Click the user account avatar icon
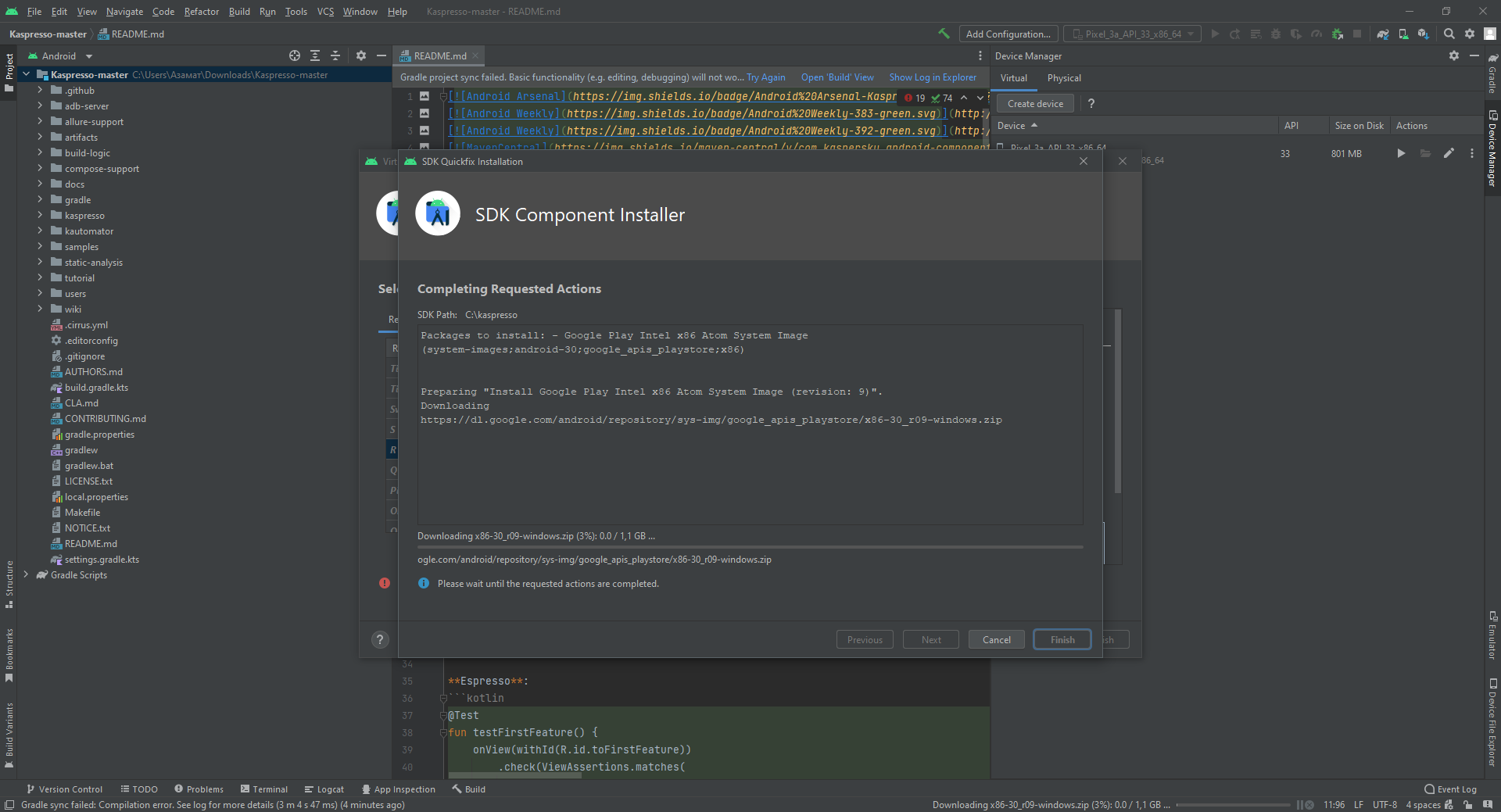The width and height of the screenshot is (1501, 812). click(1490, 34)
